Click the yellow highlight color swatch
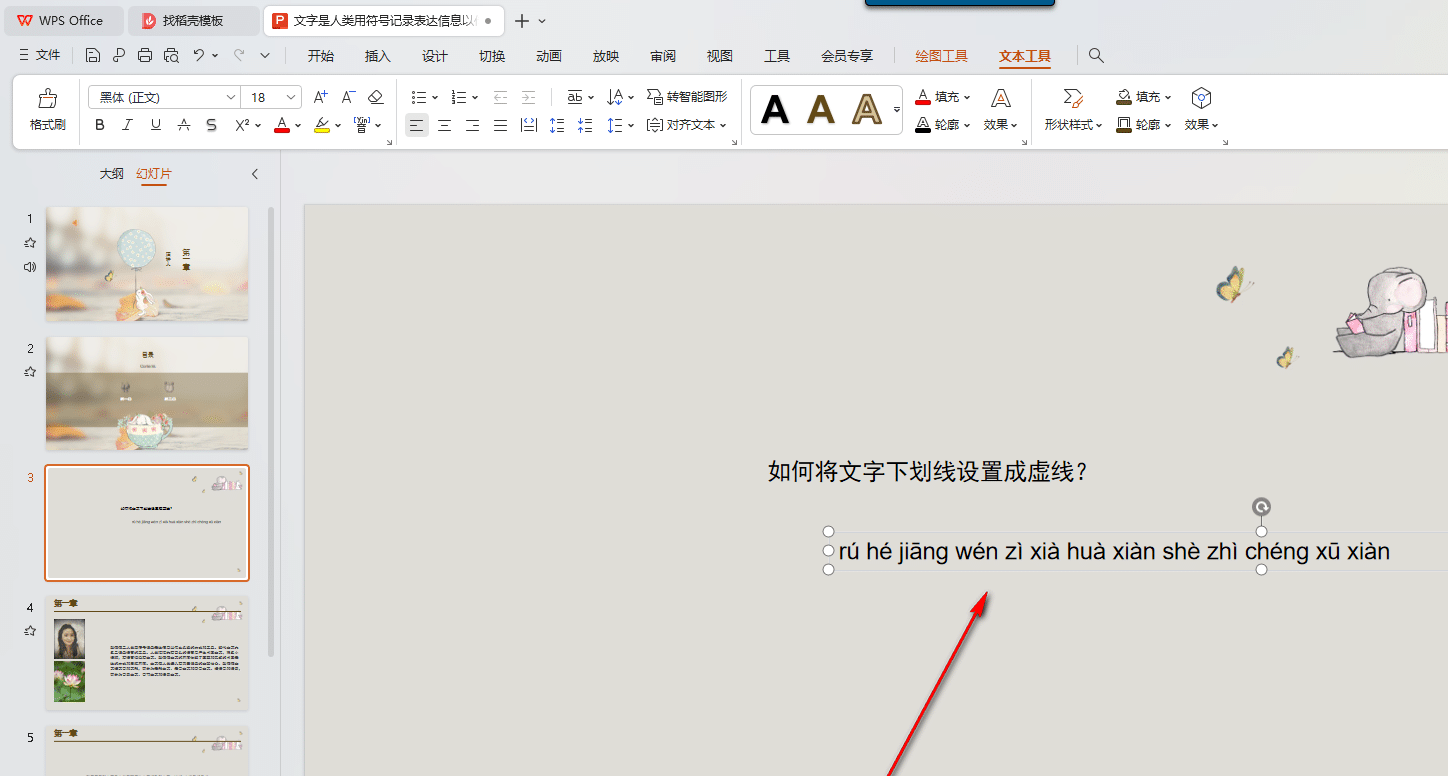 tap(322, 125)
